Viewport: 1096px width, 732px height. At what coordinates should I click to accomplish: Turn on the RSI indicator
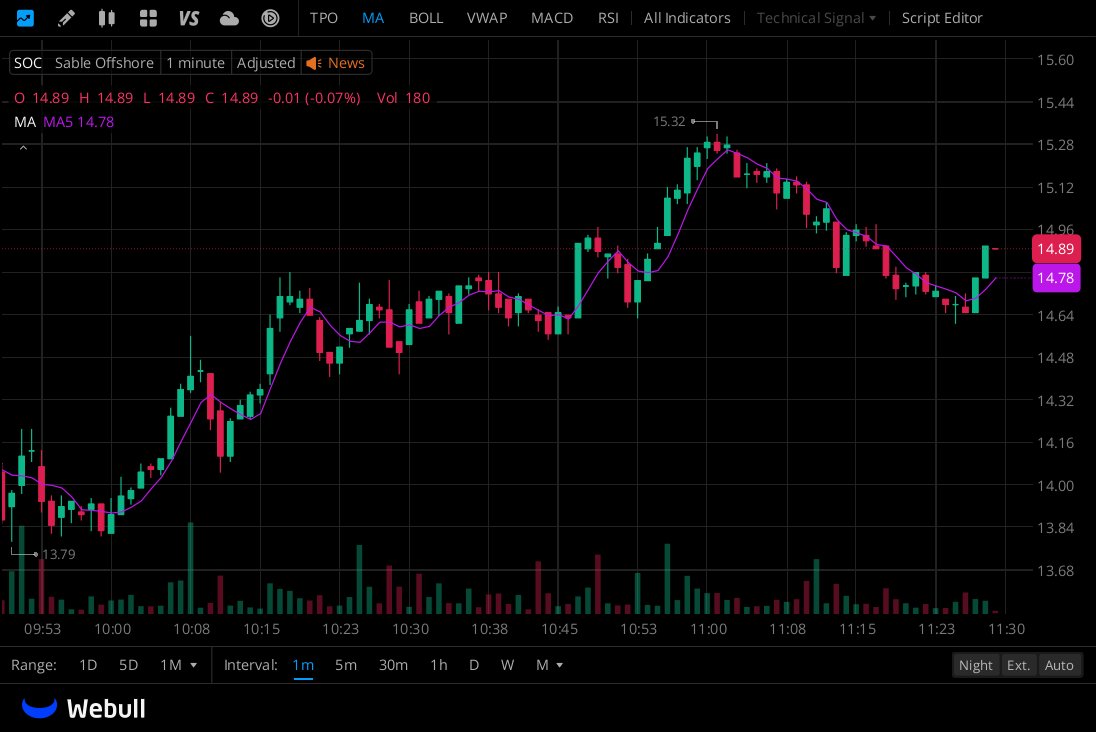point(608,18)
